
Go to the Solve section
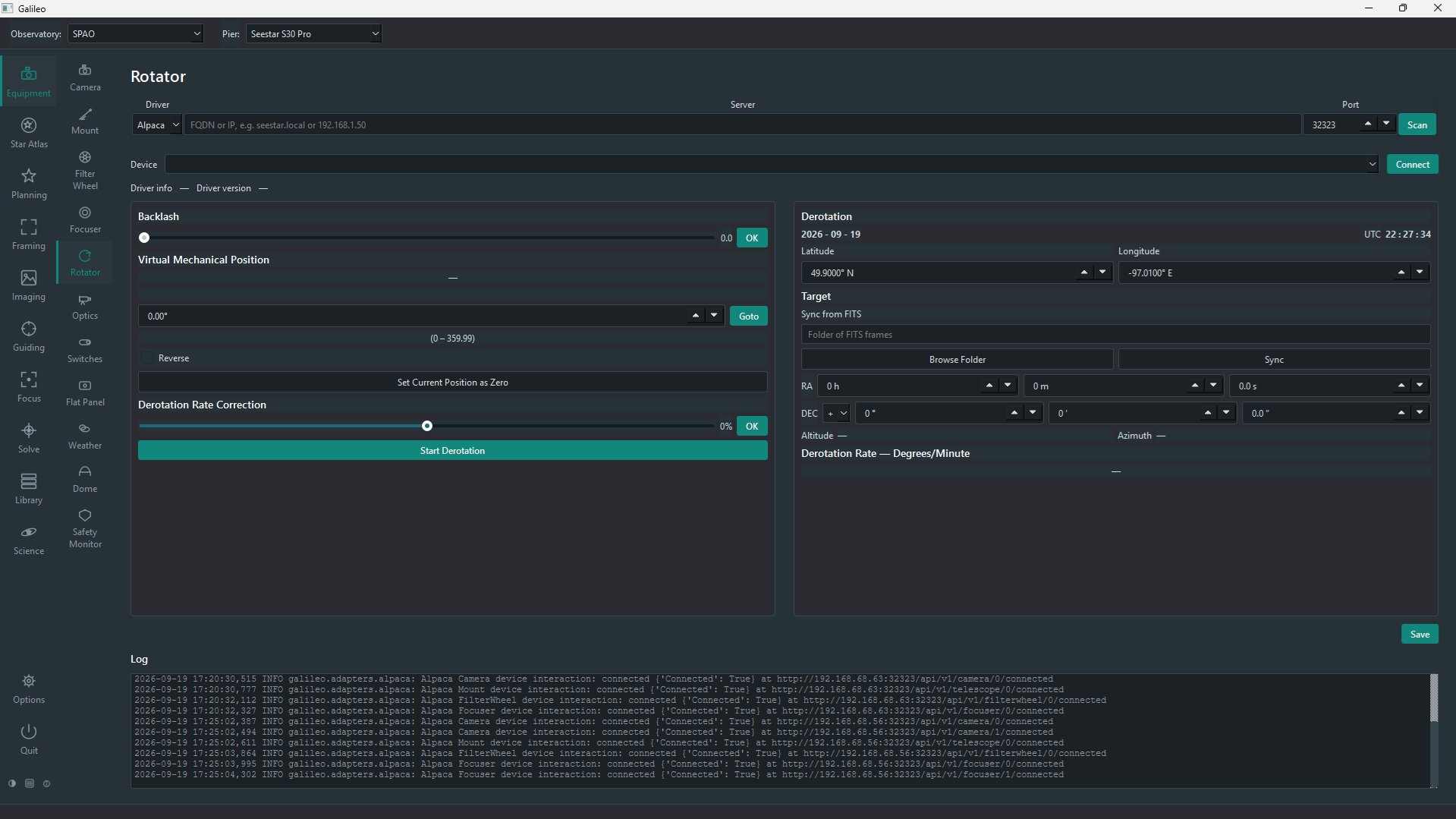pos(29,437)
